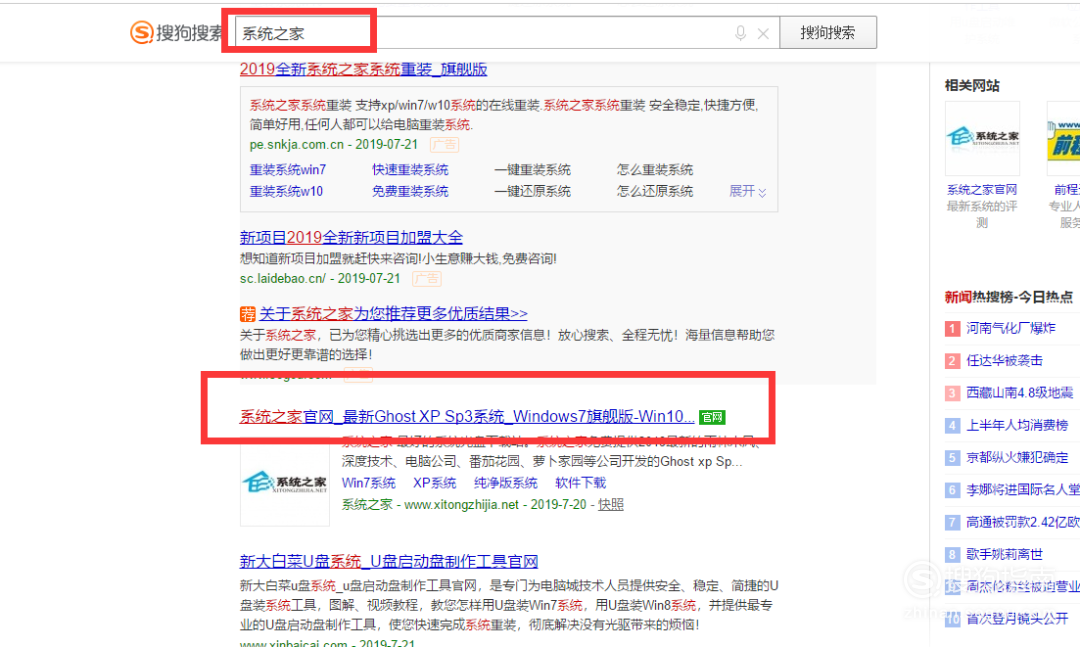Open the 怎么重装系统 sublink
Viewport: 1080px width, 647px height.
pos(655,170)
